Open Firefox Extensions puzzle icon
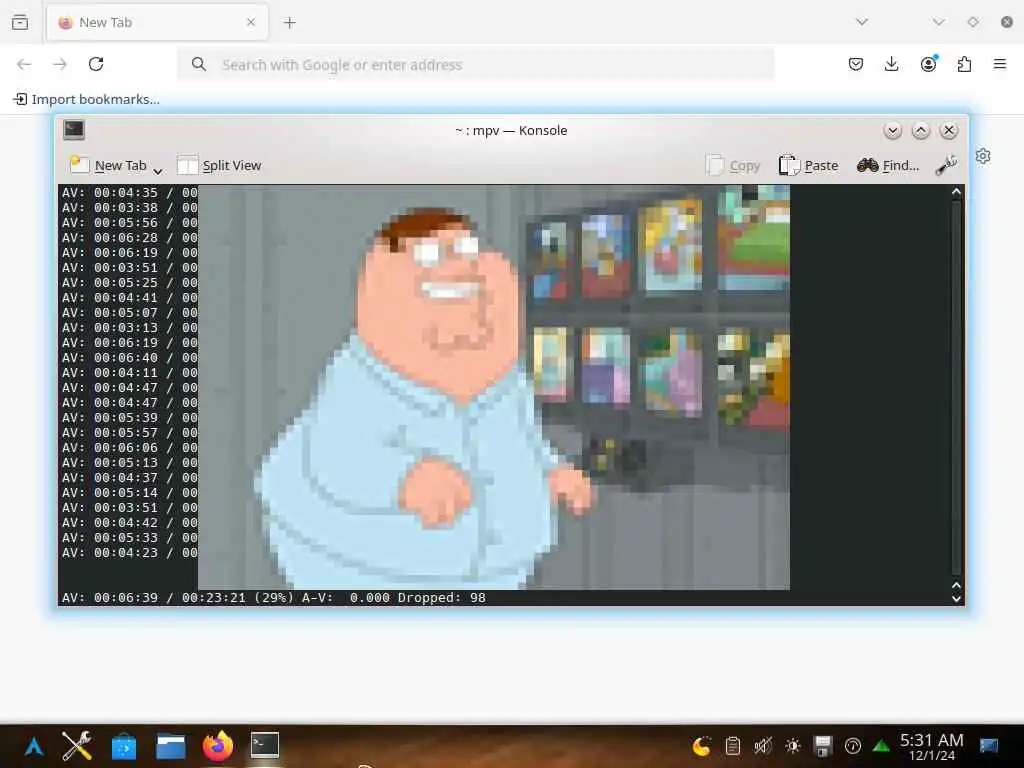 [964, 64]
